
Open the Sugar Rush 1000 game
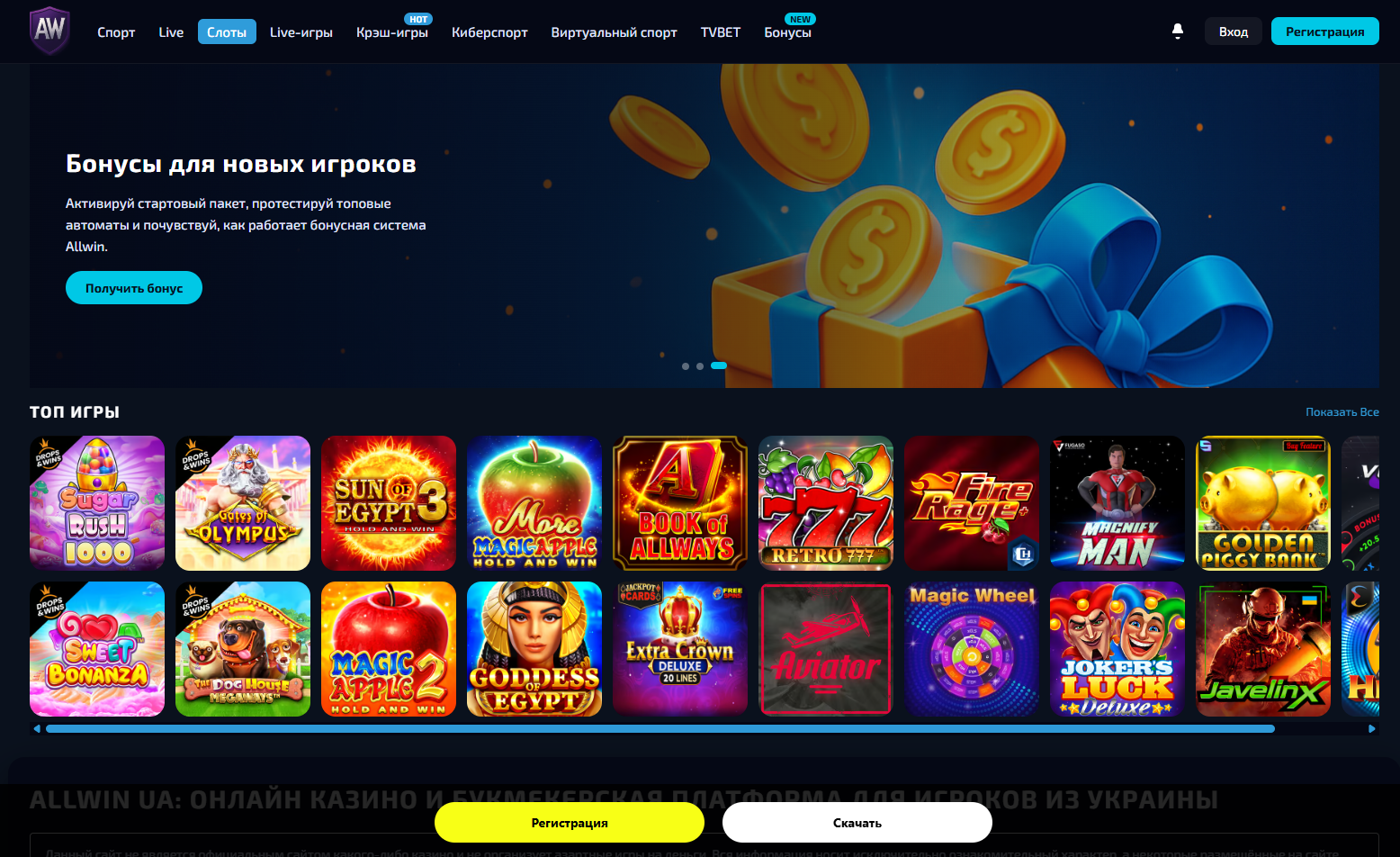(97, 503)
